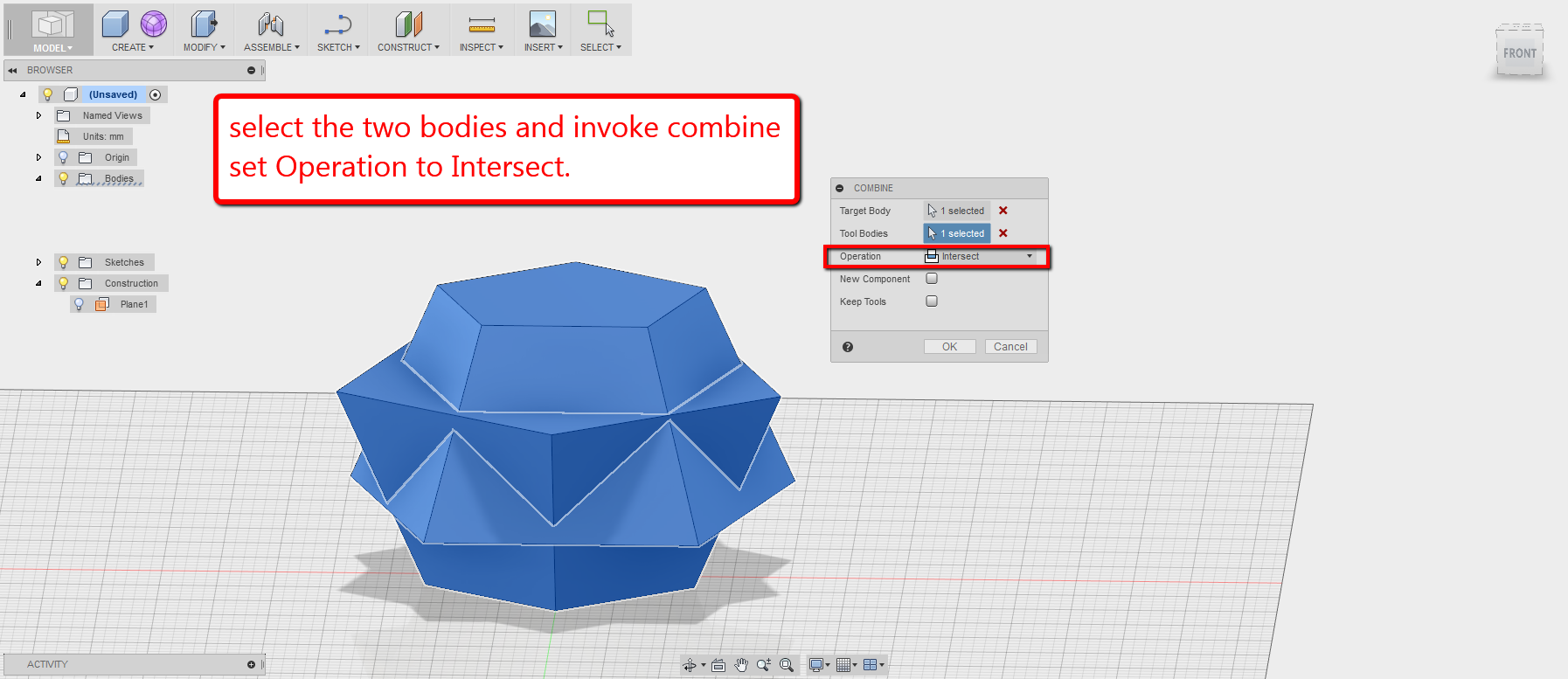This screenshot has width=1568, height=679.
Task: Select the Orbit tool in navigation bar
Action: [x=690, y=665]
